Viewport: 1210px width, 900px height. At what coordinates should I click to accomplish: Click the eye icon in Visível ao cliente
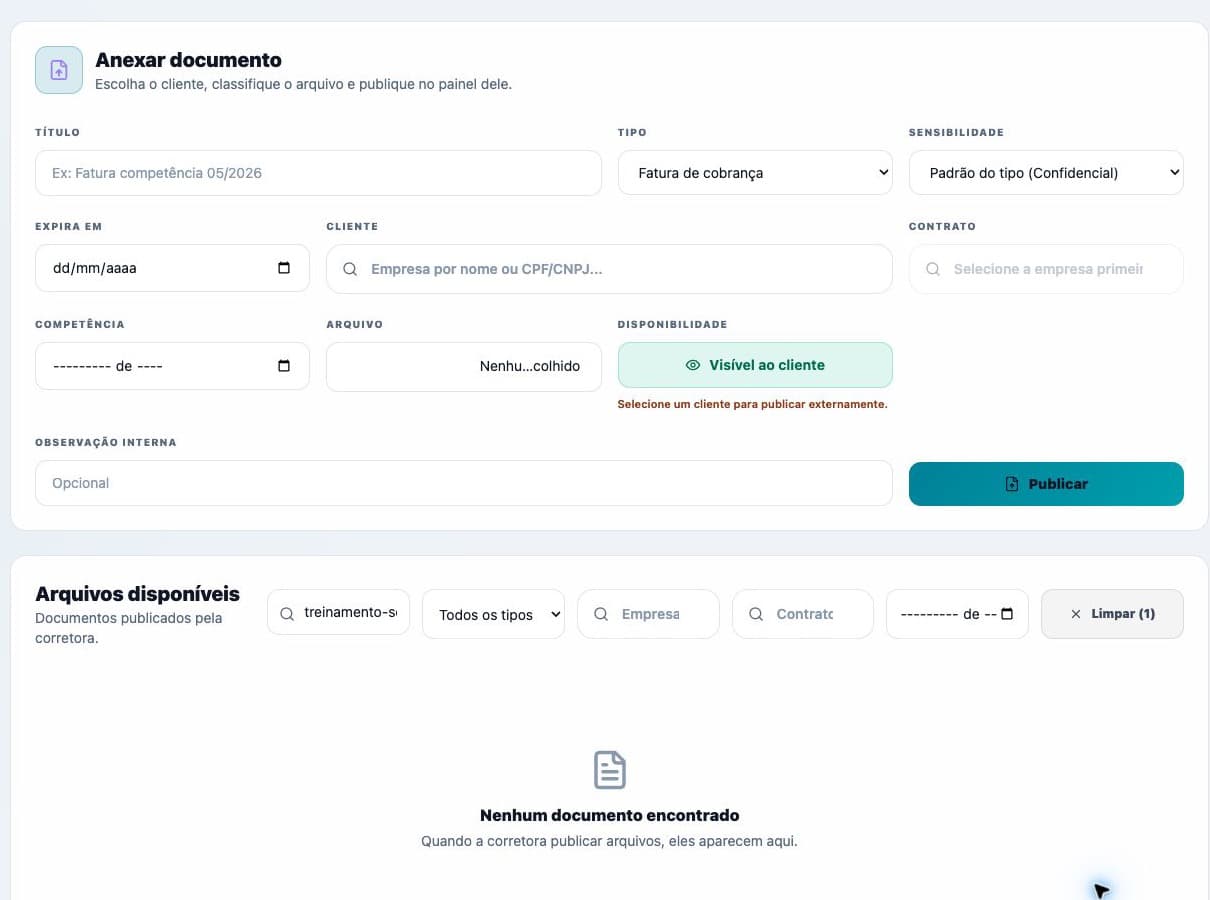pos(693,365)
